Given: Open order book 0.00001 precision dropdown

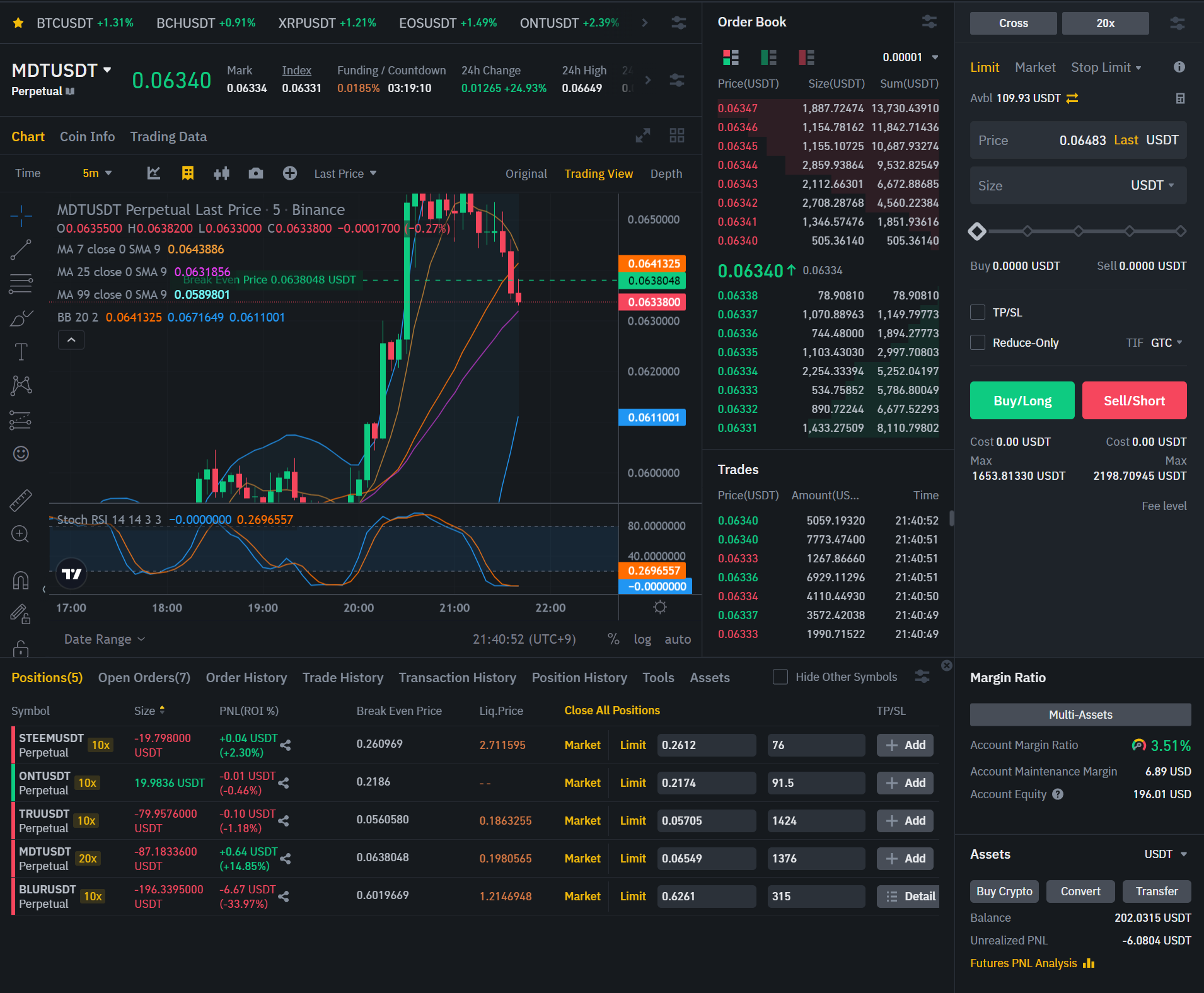Looking at the screenshot, I should click(910, 57).
